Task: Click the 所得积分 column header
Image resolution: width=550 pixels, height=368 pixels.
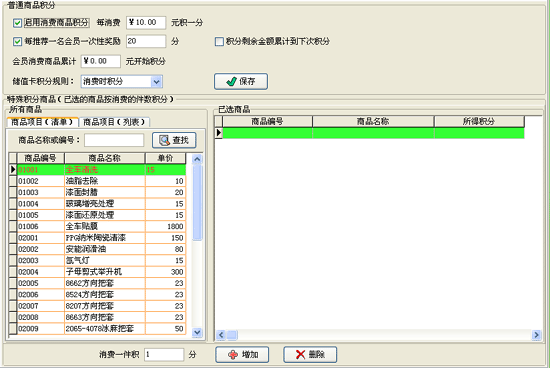Action: [479, 121]
